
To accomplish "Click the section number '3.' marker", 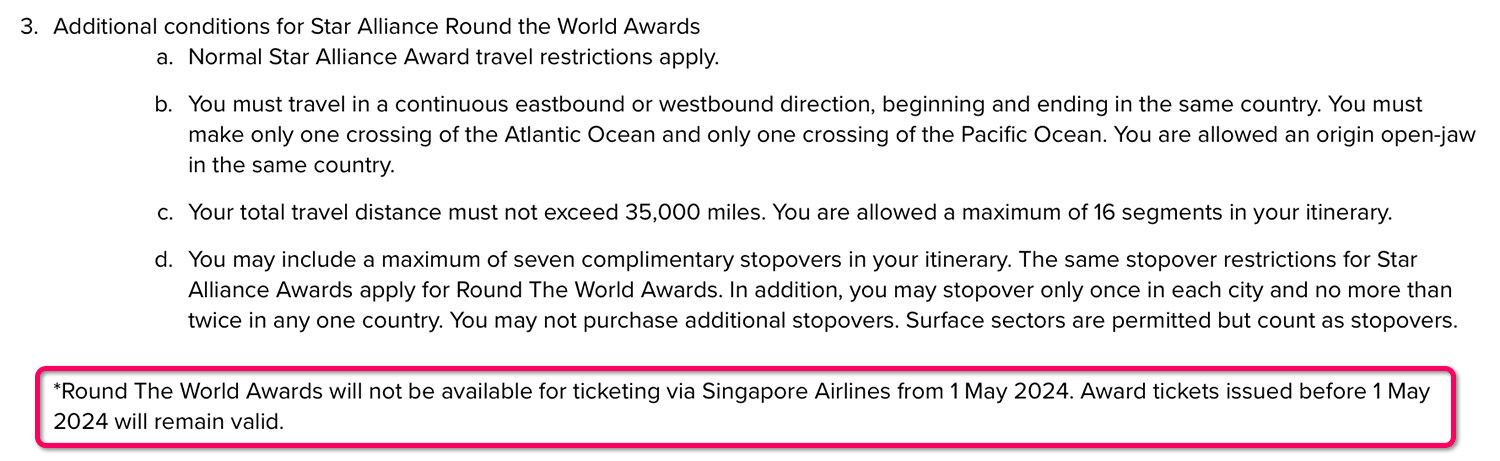I will pos(29,25).
